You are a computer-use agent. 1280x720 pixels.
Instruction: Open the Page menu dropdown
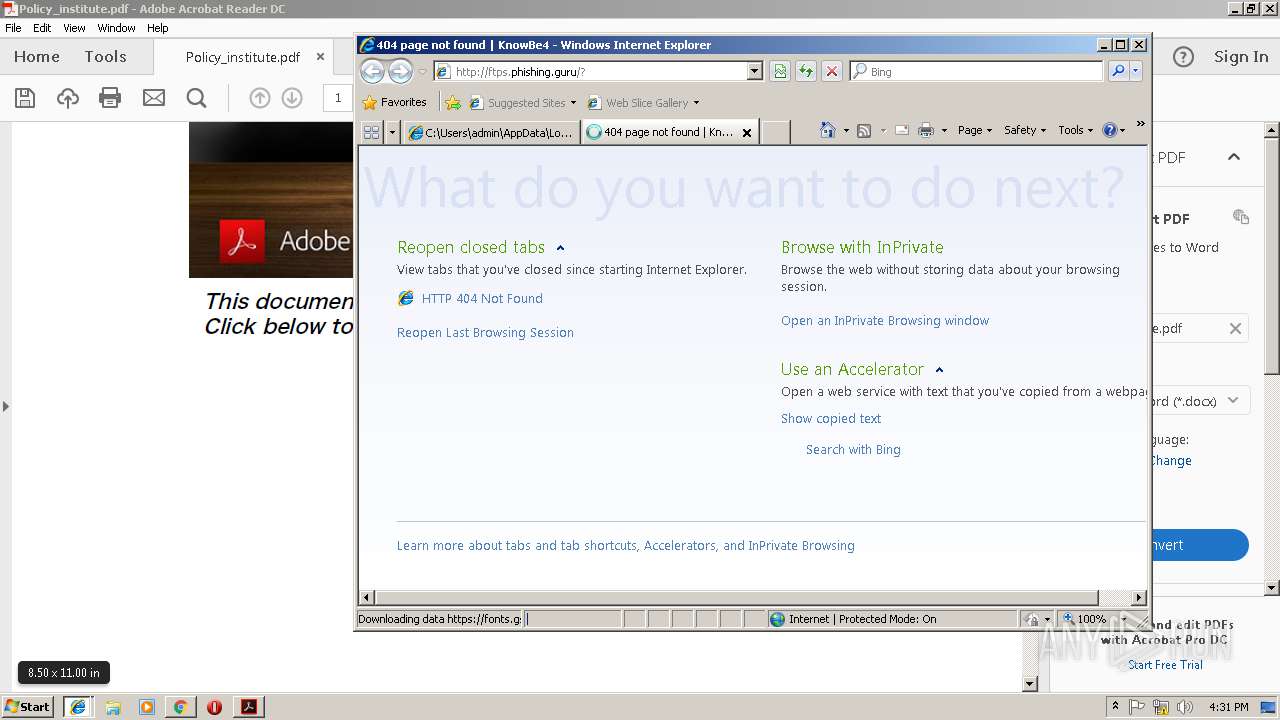coord(975,130)
